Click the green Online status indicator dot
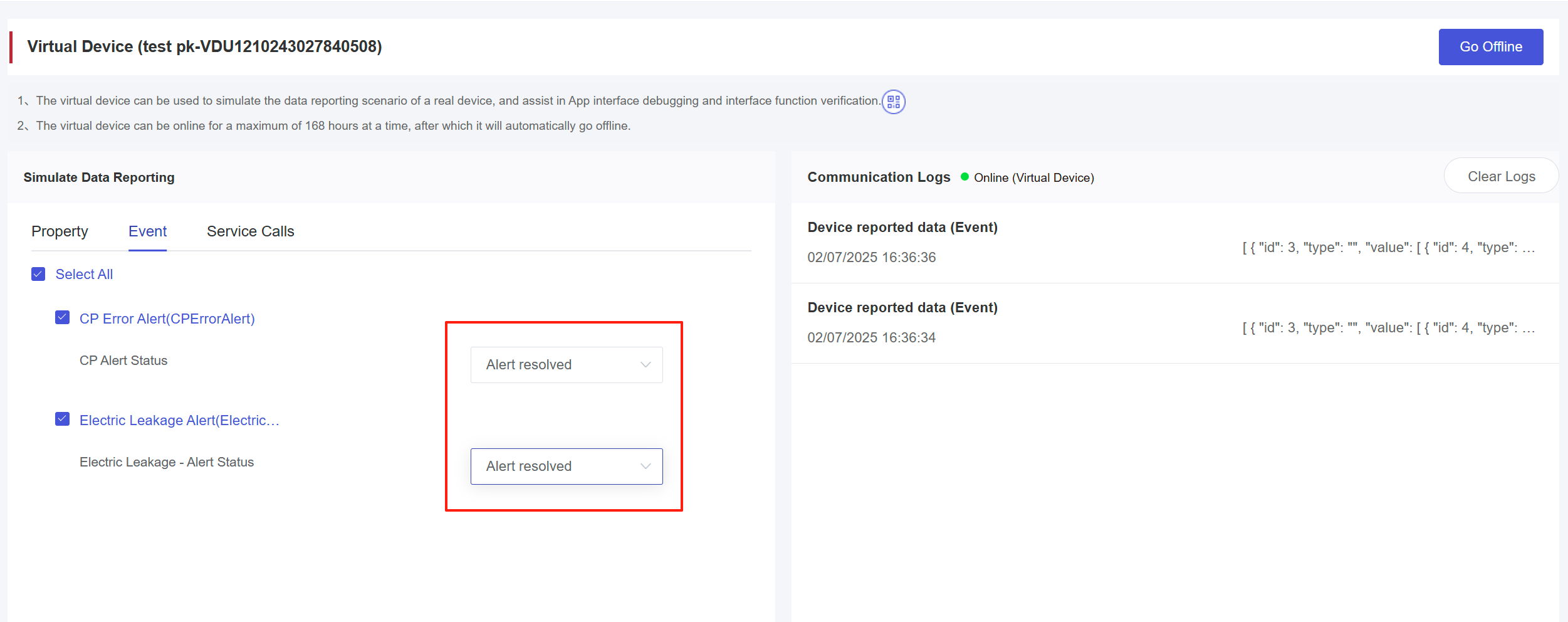 [964, 177]
